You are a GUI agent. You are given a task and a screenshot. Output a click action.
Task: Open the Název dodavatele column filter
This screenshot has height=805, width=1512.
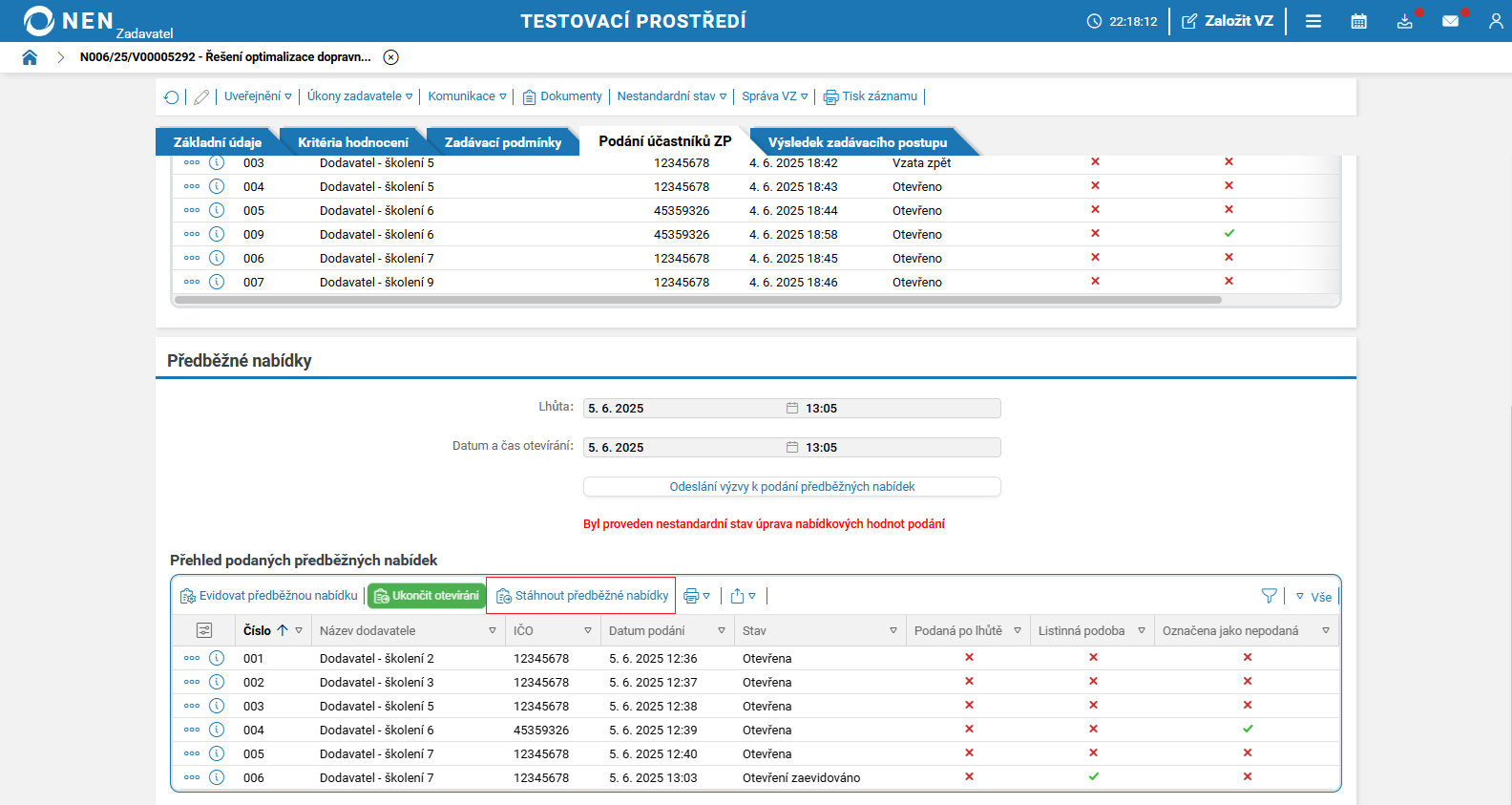coord(493,630)
